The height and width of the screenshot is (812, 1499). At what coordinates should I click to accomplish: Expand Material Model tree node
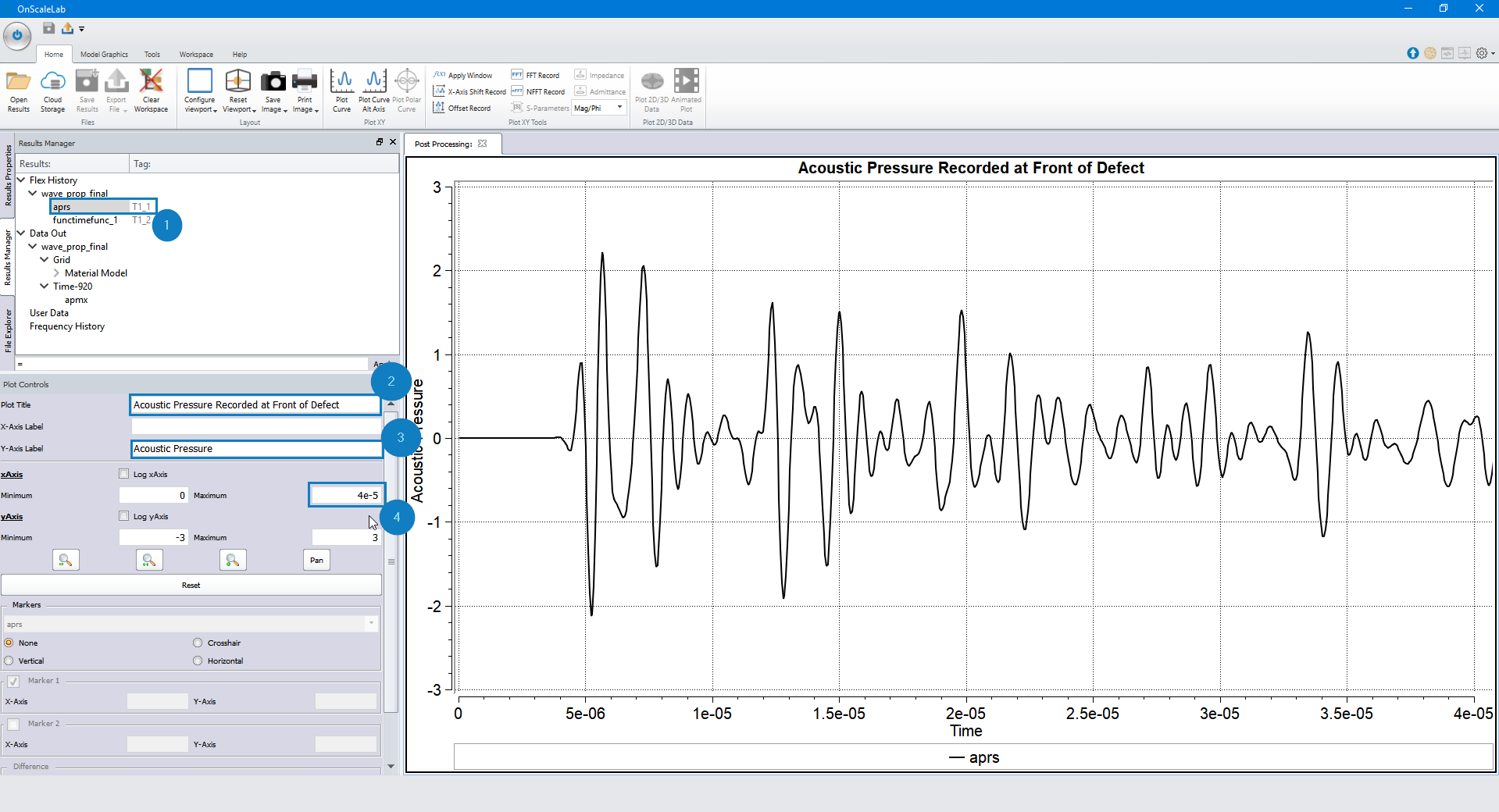coord(56,272)
